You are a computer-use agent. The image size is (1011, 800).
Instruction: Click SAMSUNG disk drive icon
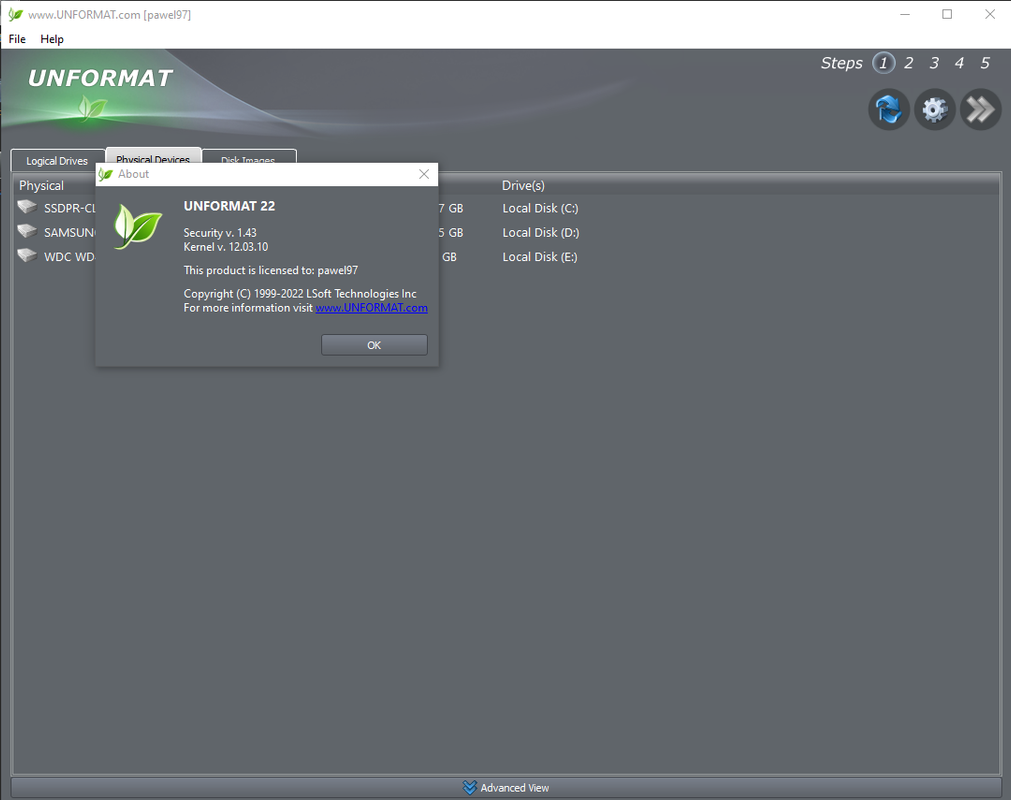tap(27, 231)
